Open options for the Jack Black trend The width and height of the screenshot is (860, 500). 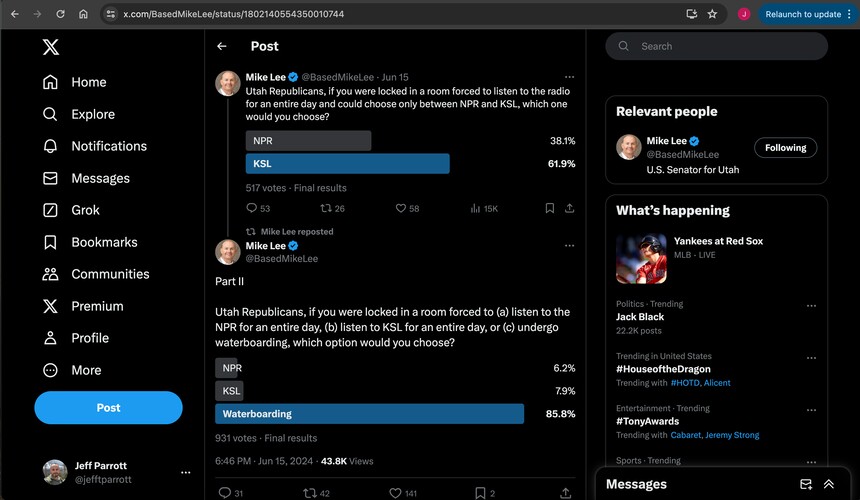click(x=811, y=306)
